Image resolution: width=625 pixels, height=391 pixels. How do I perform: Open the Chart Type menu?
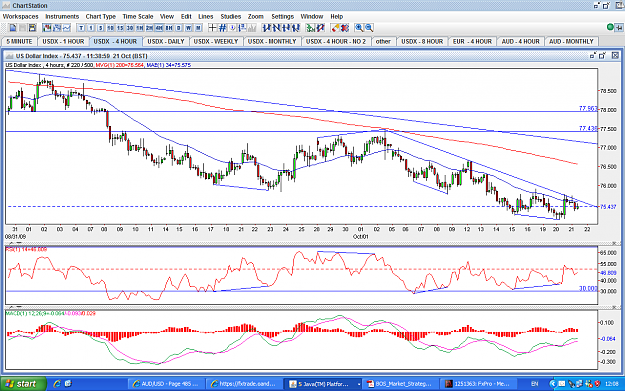(x=100, y=16)
